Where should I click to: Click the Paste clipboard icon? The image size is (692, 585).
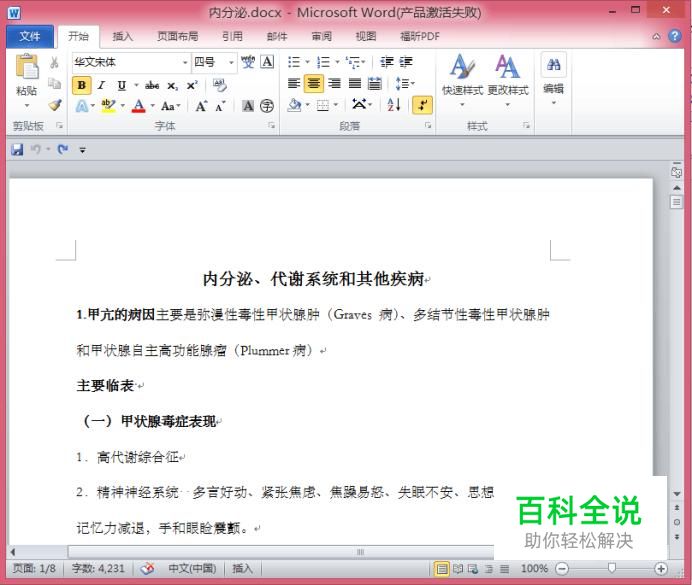click(27, 67)
